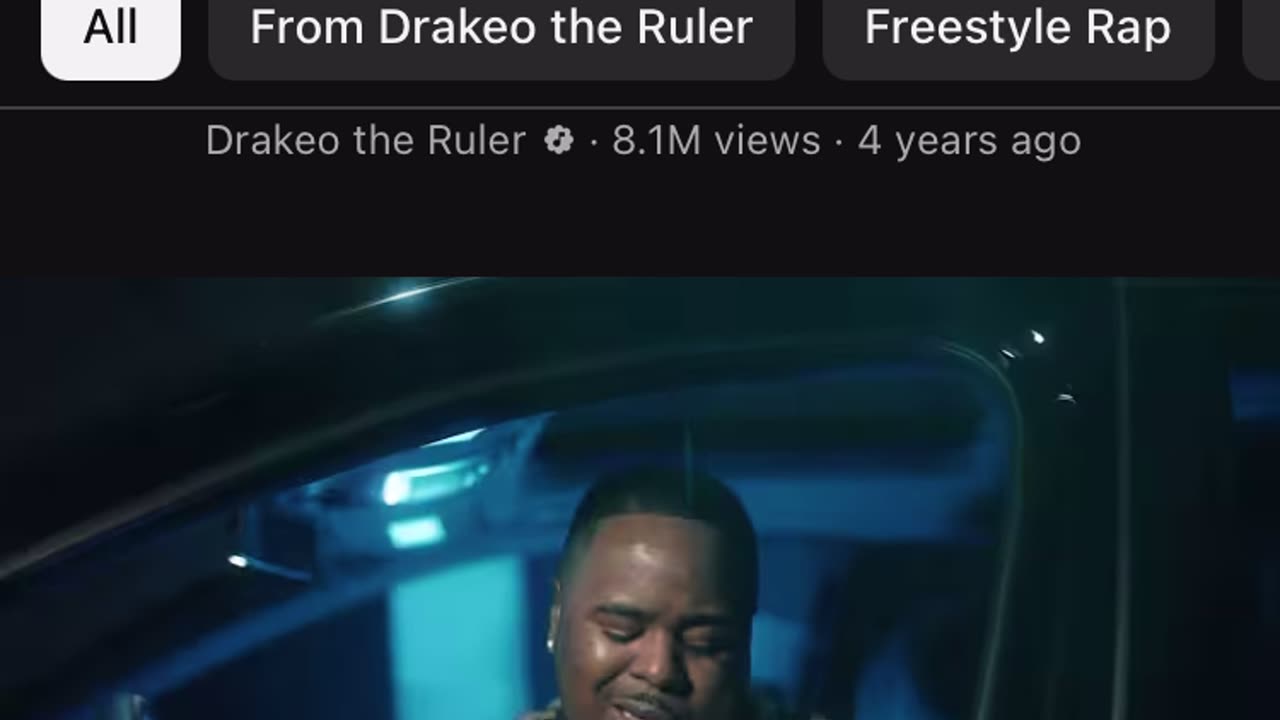The height and width of the screenshot is (720, 1280).
Task: Open the Drakeo the Ruler channel name
Action: 365,141
